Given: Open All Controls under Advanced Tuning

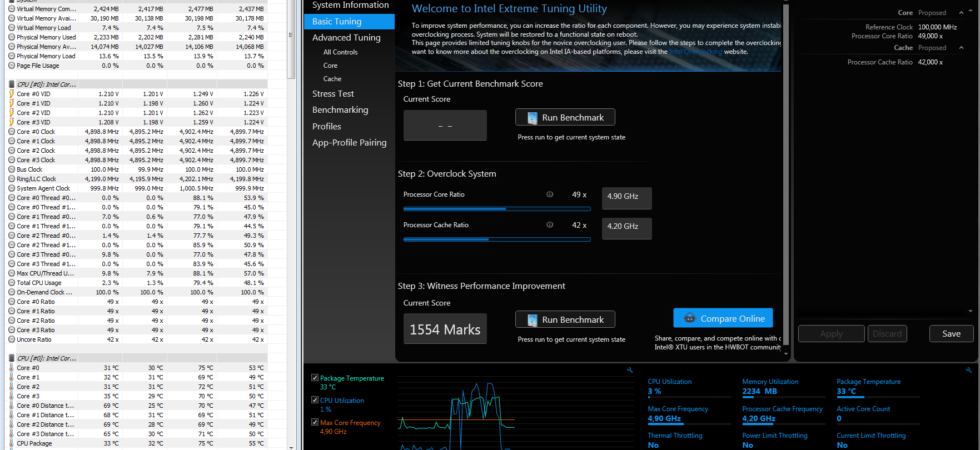Looking at the screenshot, I should (x=341, y=52).
